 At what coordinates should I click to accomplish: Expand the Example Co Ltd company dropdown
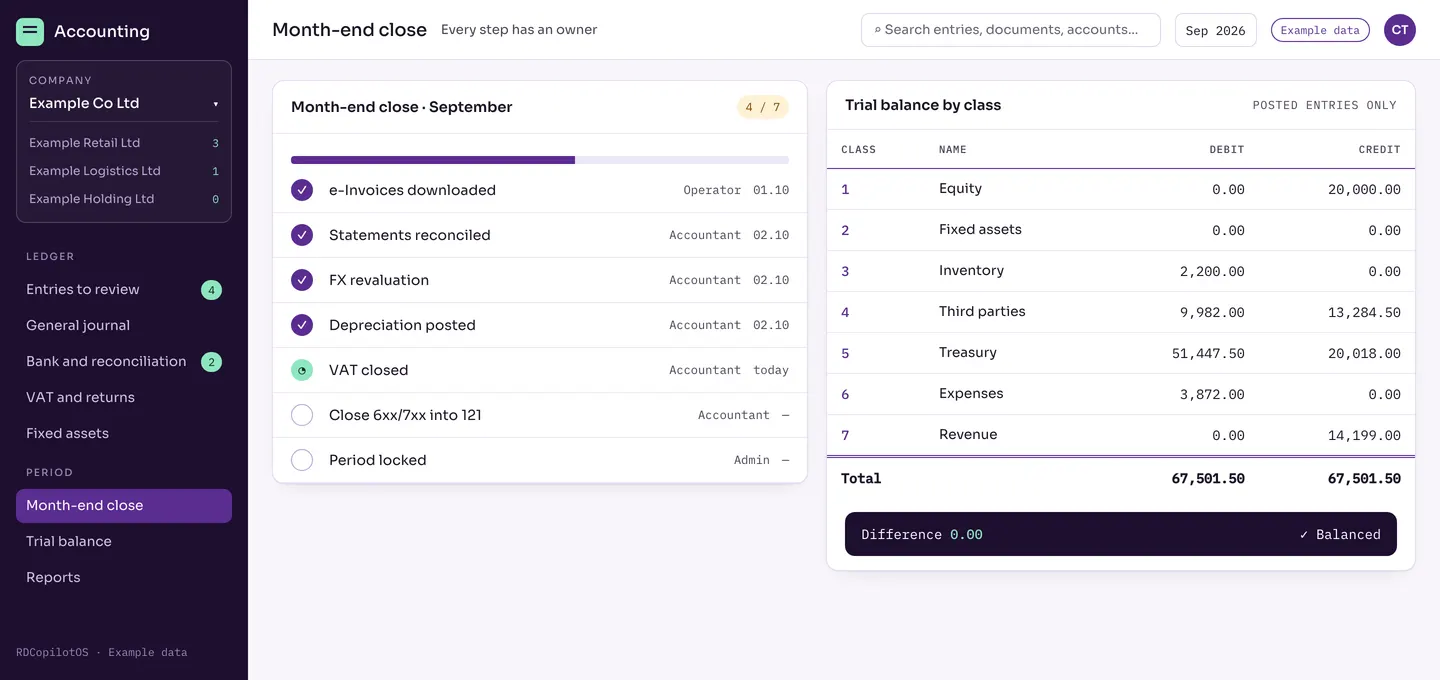[x=124, y=103]
